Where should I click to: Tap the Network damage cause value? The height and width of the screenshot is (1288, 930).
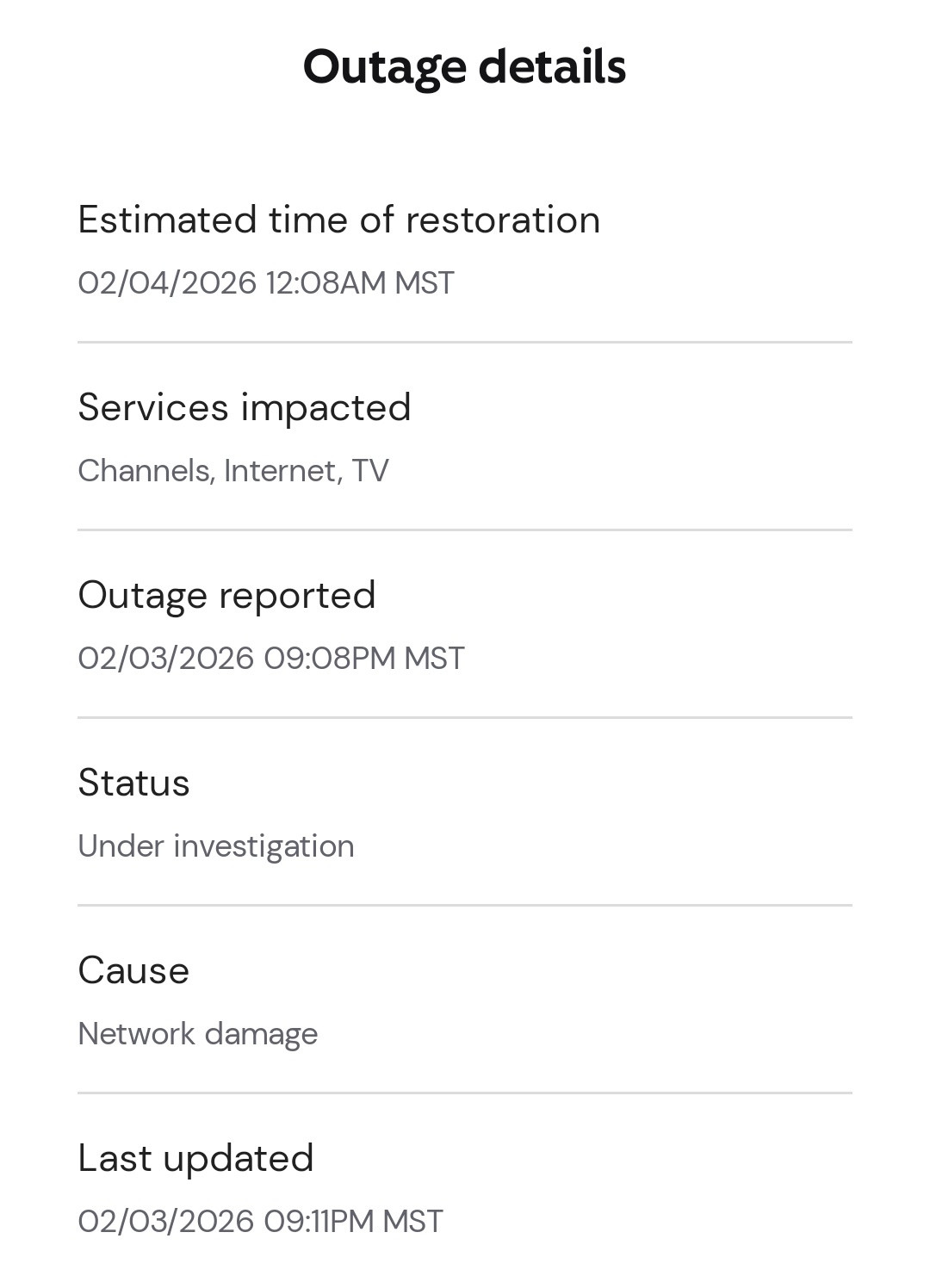click(x=197, y=1034)
